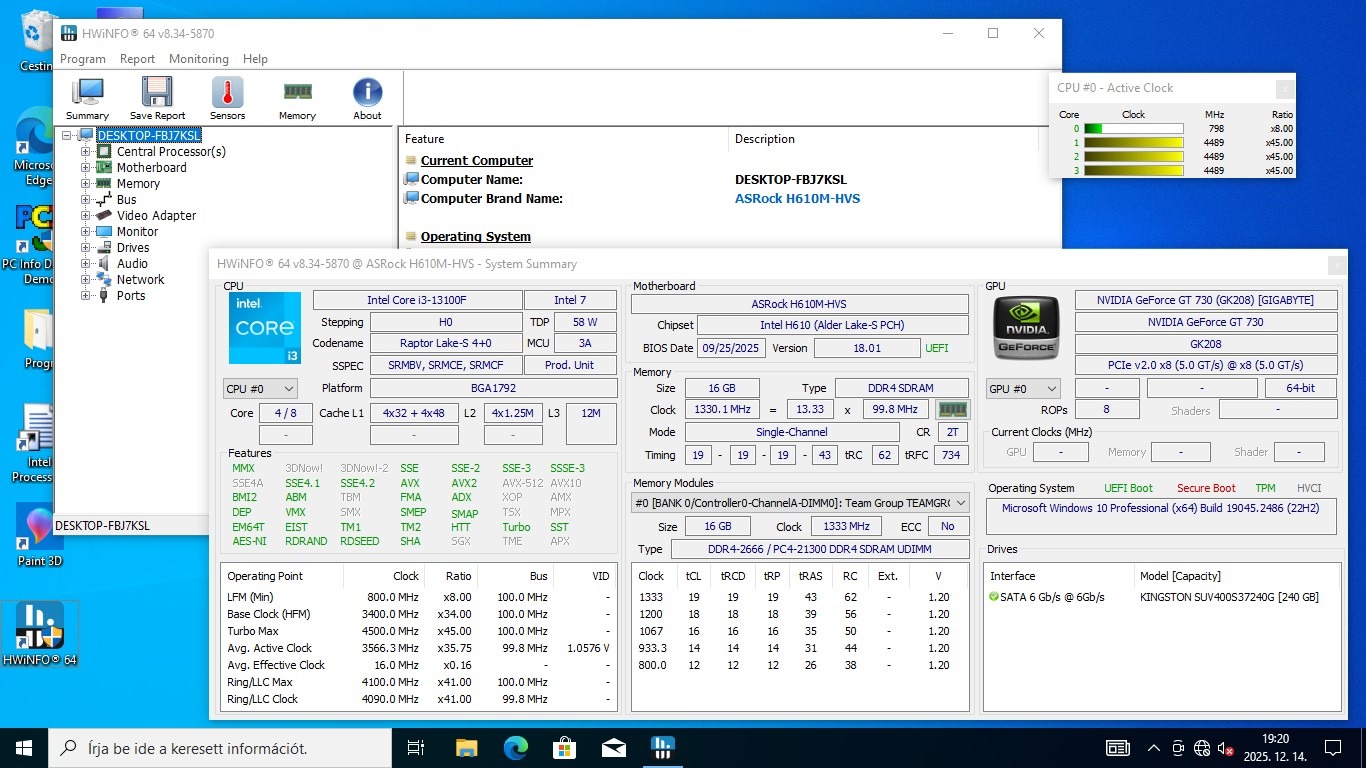Click the NVIDIA GeForce logo

(x=1026, y=327)
